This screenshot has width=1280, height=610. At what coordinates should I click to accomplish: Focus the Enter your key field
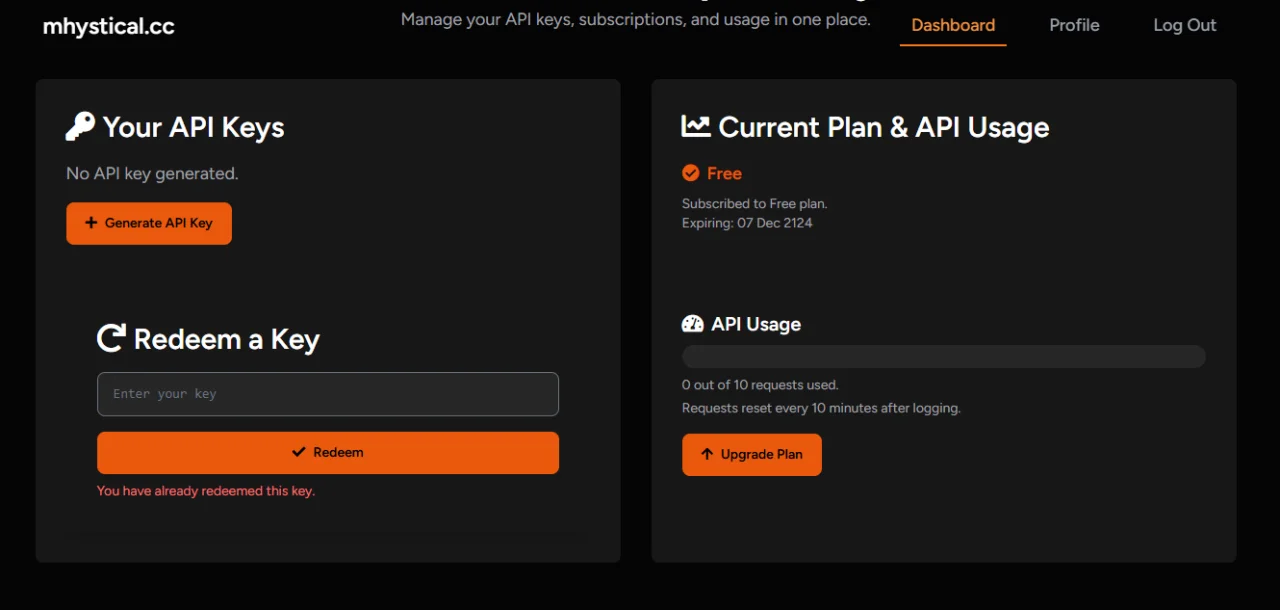click(328, 394)
